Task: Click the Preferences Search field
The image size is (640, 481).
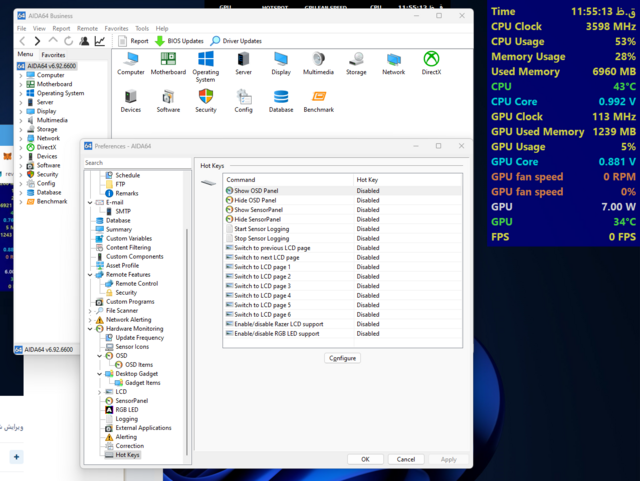Action: tap(137, 163)
